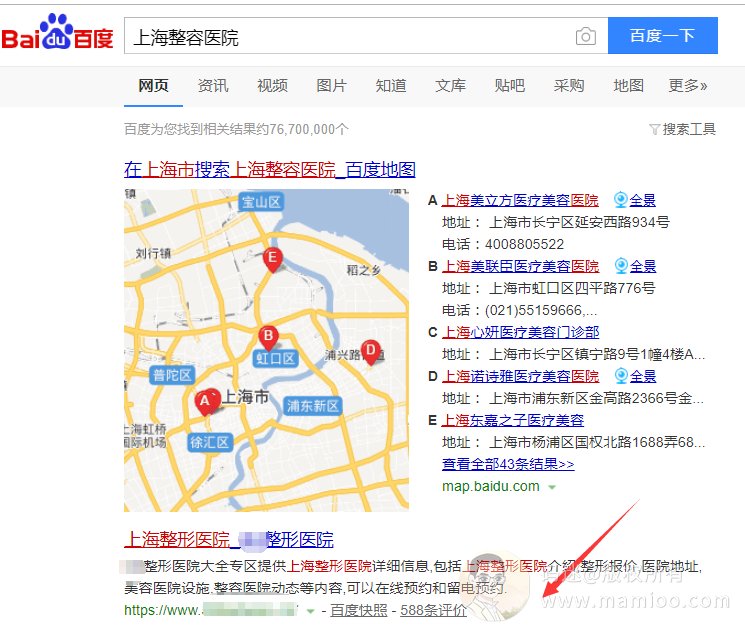Click the 宝山区 district label on map
The height and width of the screenshot is (628, 745).
[261, 202]
